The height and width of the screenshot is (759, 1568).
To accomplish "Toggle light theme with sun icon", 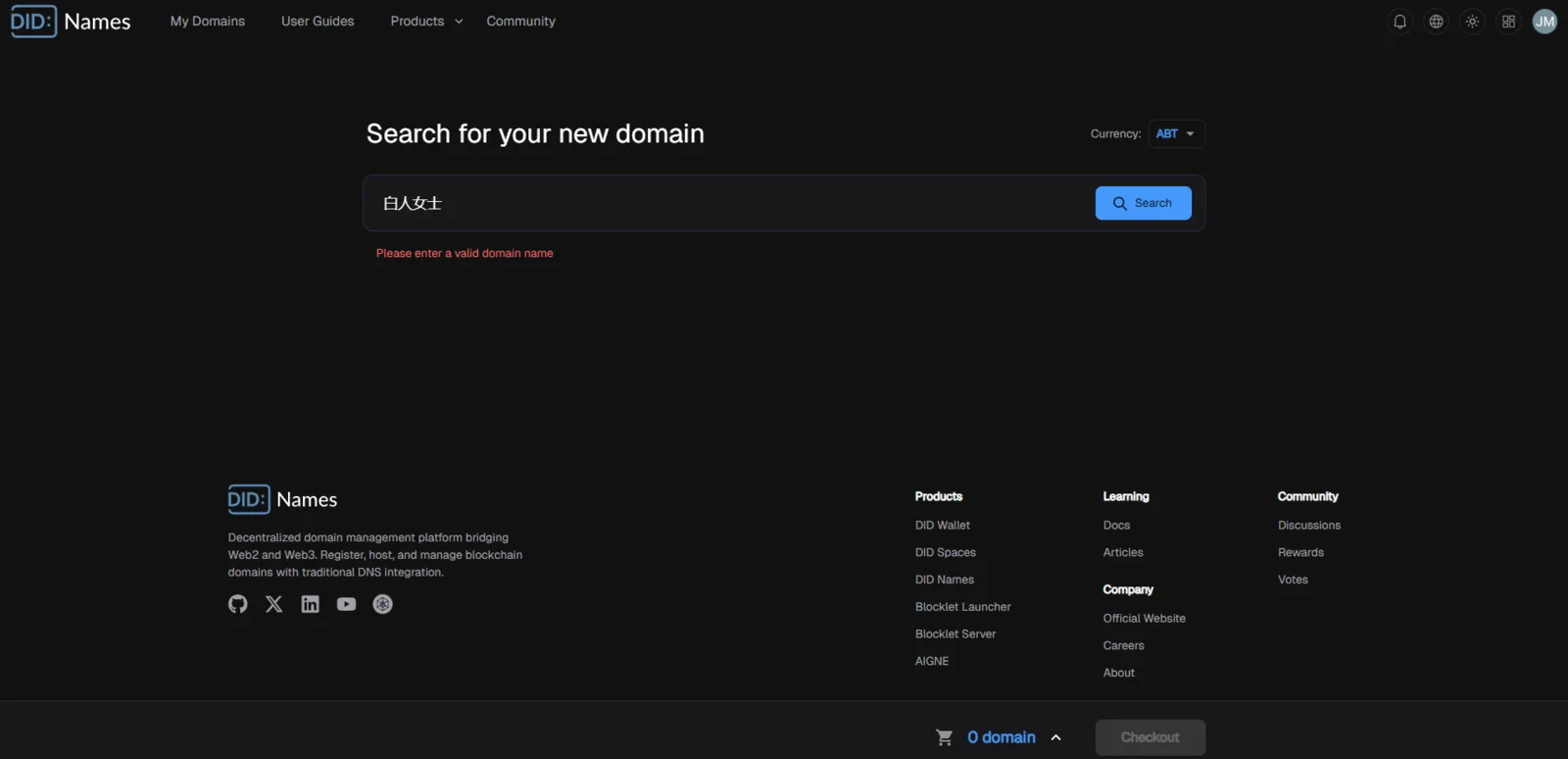I will click(1473, 22).
